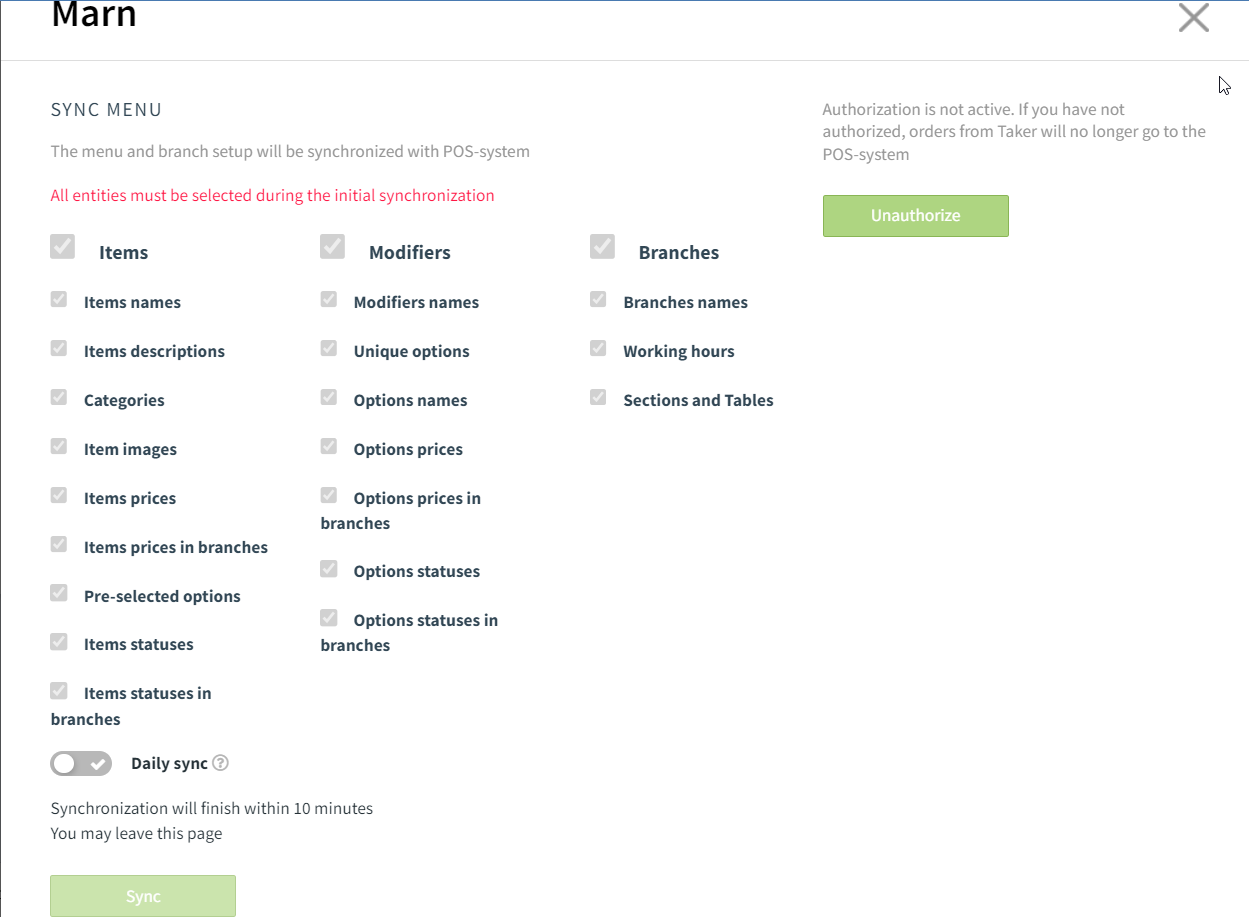This screenshot has height=917, width=1249.
Task: Toggle the Modifiers names checkbox
Action: click(x=329, y=299)
